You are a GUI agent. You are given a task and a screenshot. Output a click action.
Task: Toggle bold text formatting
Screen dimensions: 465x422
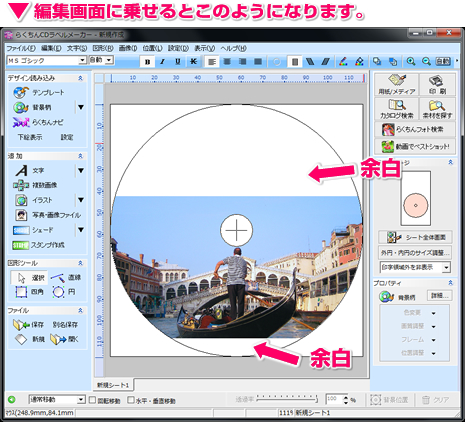148,62
